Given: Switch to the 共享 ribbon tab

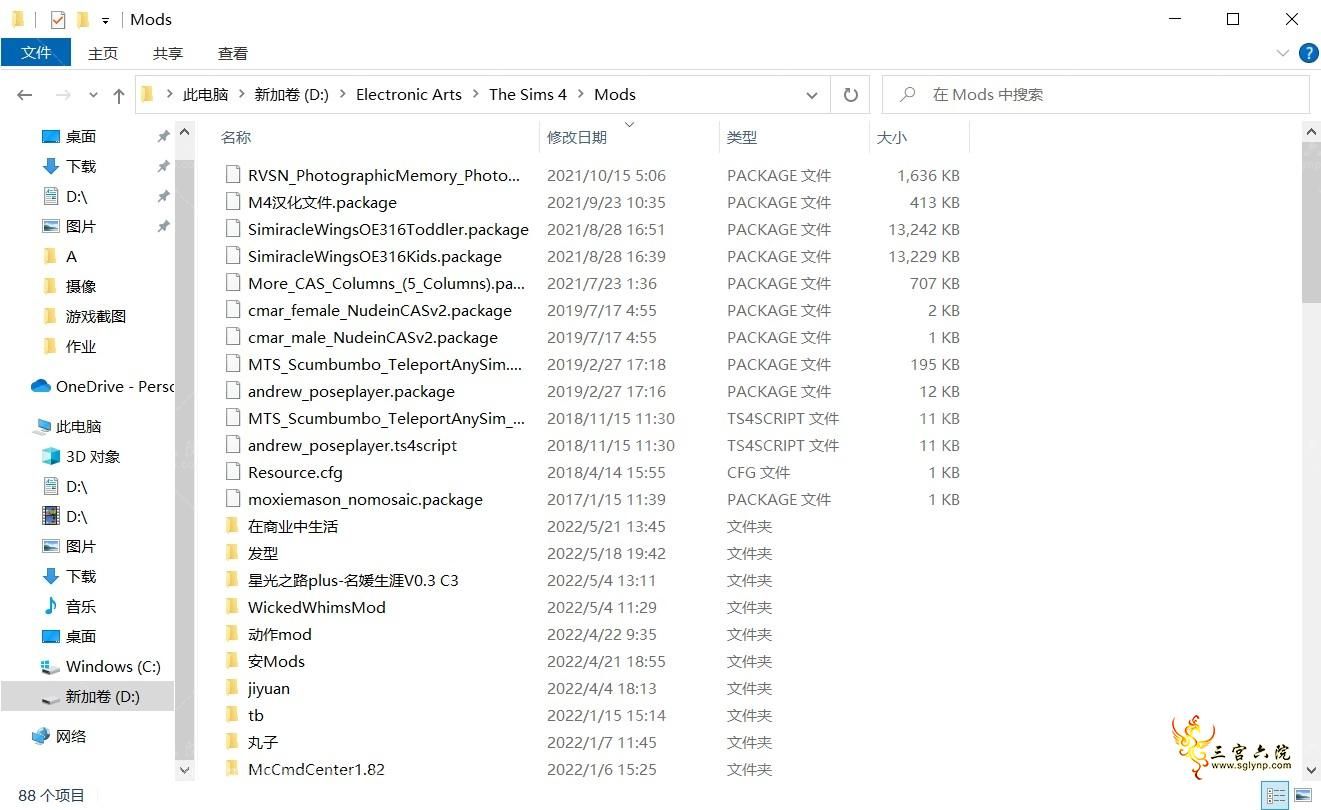Looking at the screenshot, I should pyautogui.click(x=168, y=53).
